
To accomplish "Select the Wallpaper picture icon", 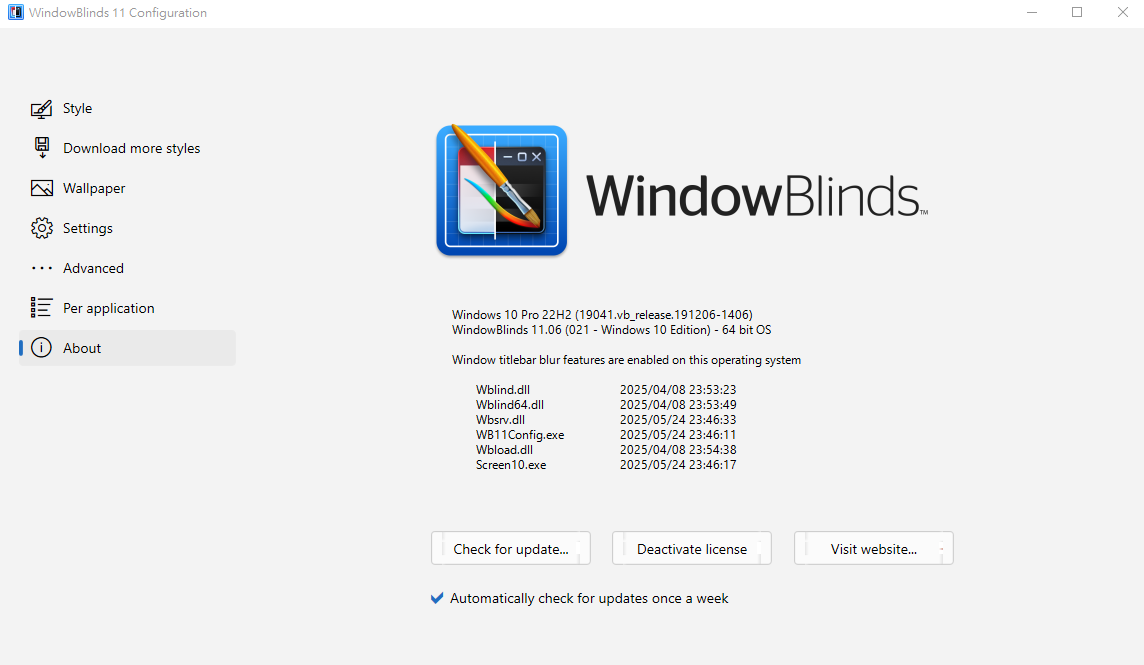I will pos(42,188).
